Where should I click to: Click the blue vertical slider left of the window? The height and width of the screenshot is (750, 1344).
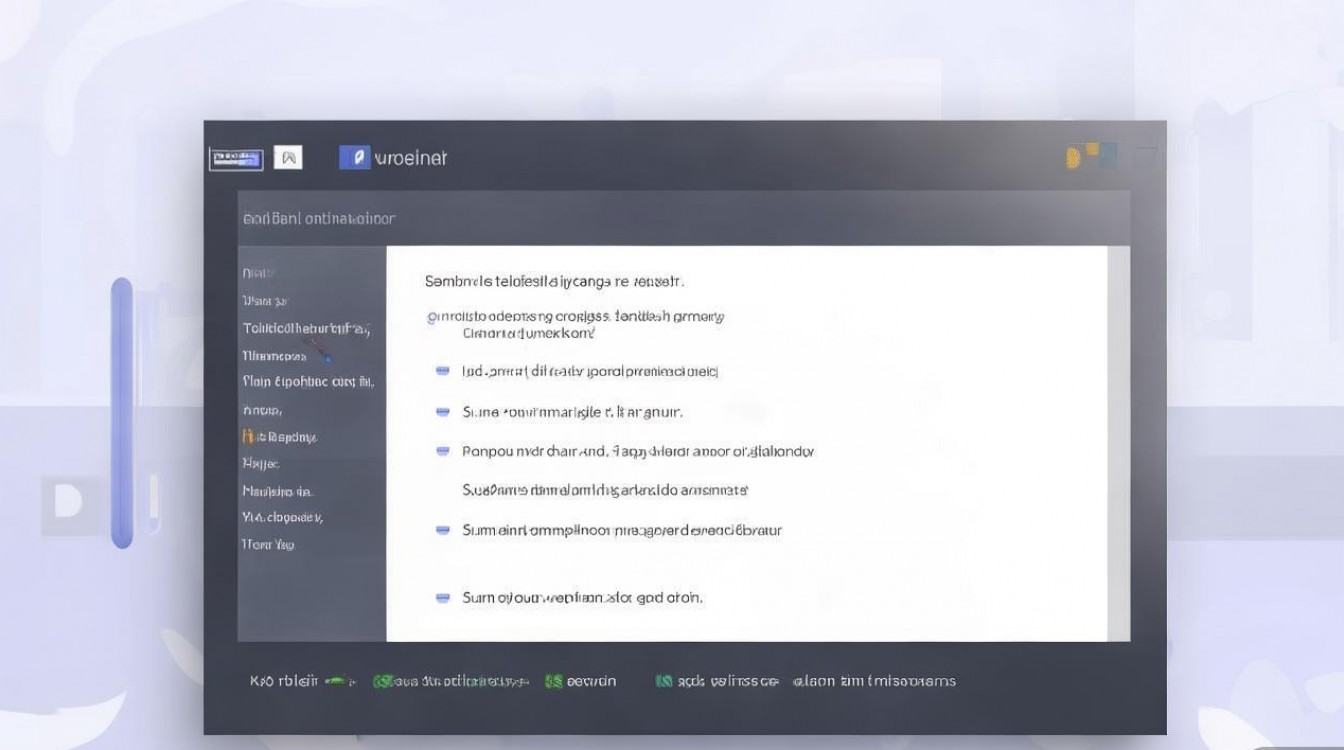pos(122,412)
